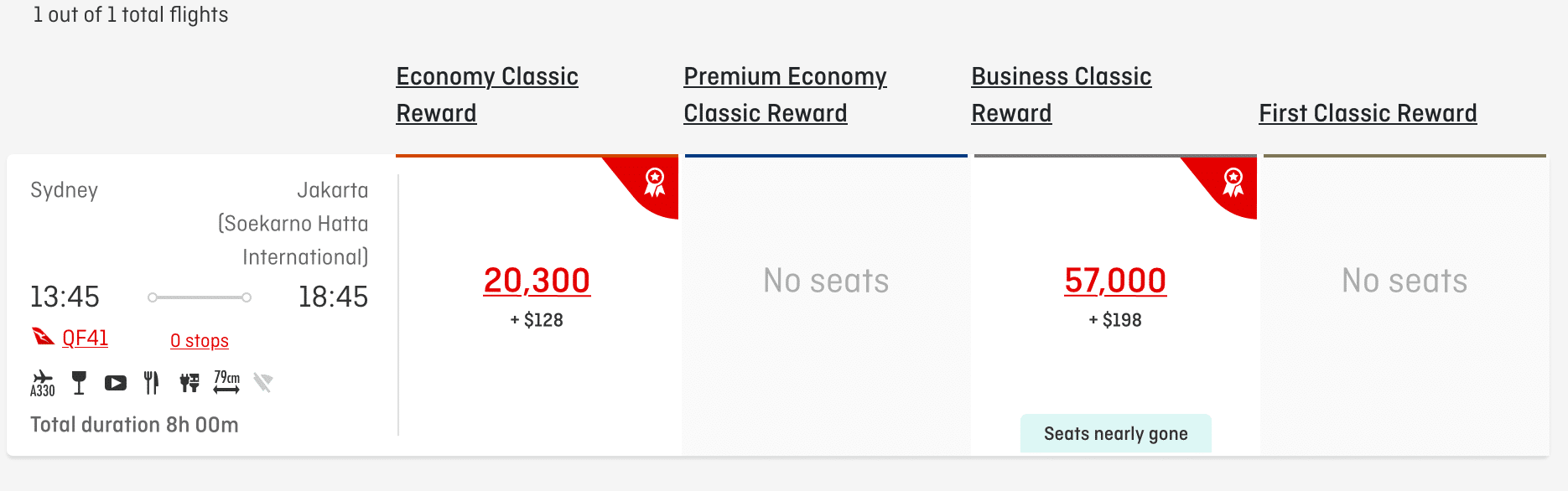Select the 20,300 points Economy fare
This screenshot has width=1568, height=491.
pyautogui.click(x=537, y=281)
